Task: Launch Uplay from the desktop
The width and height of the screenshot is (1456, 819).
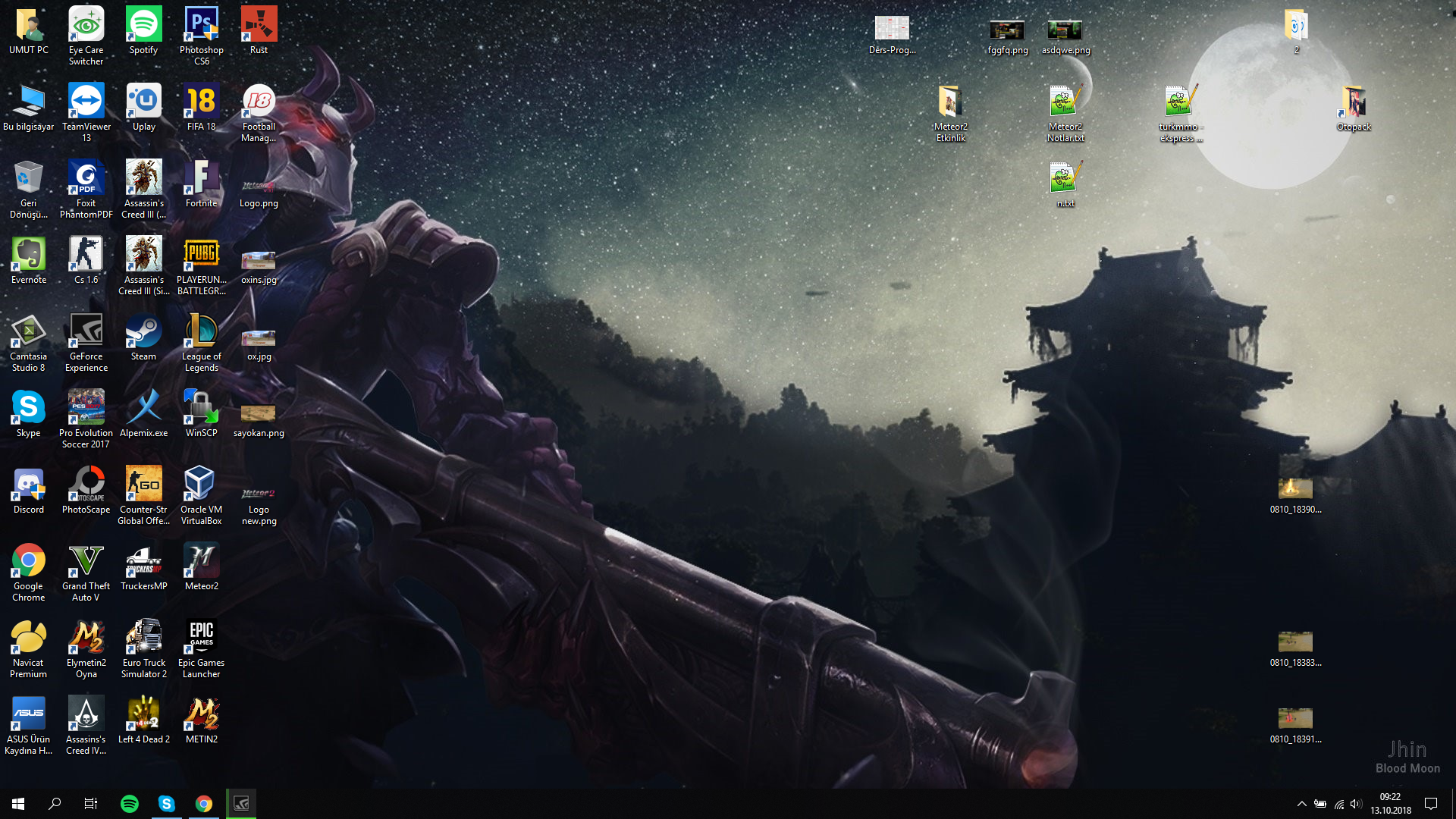Action: 143,107
